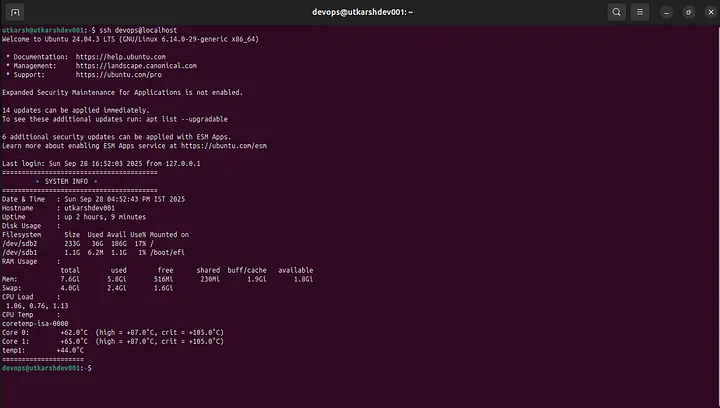Open the hamburger main menu
The height and width of the screenshot is (408, 720).
click(640, 12)
